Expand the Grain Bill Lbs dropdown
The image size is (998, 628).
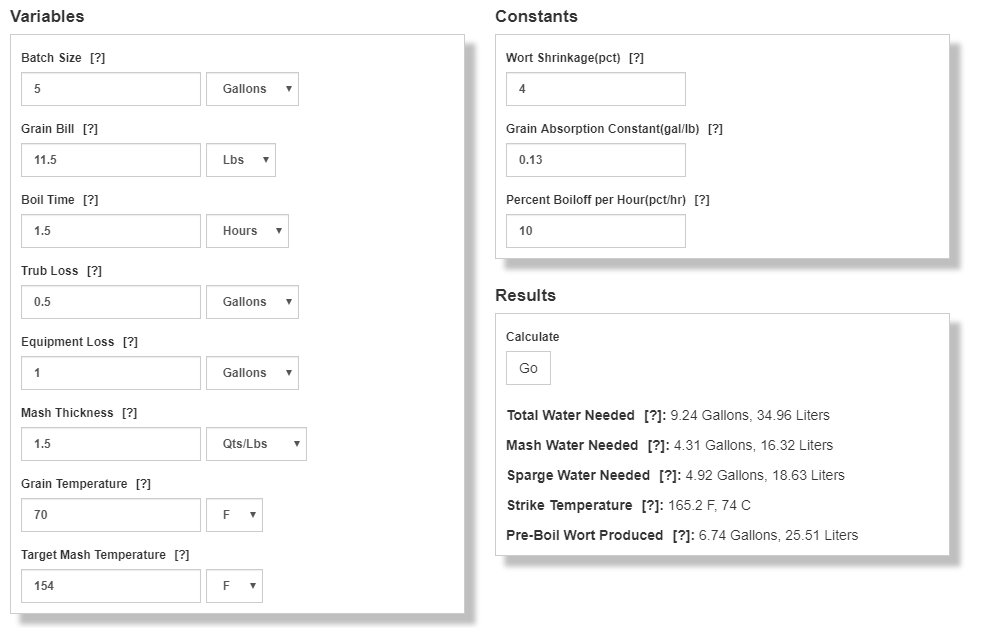click(240, 160)
